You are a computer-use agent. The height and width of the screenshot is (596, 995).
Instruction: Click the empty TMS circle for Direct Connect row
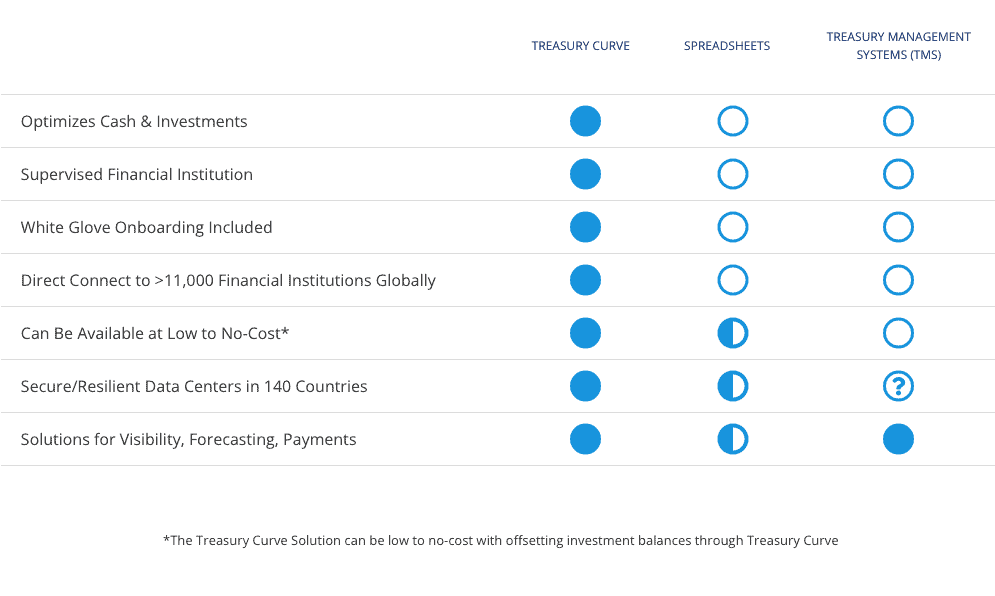click(898, 280)
